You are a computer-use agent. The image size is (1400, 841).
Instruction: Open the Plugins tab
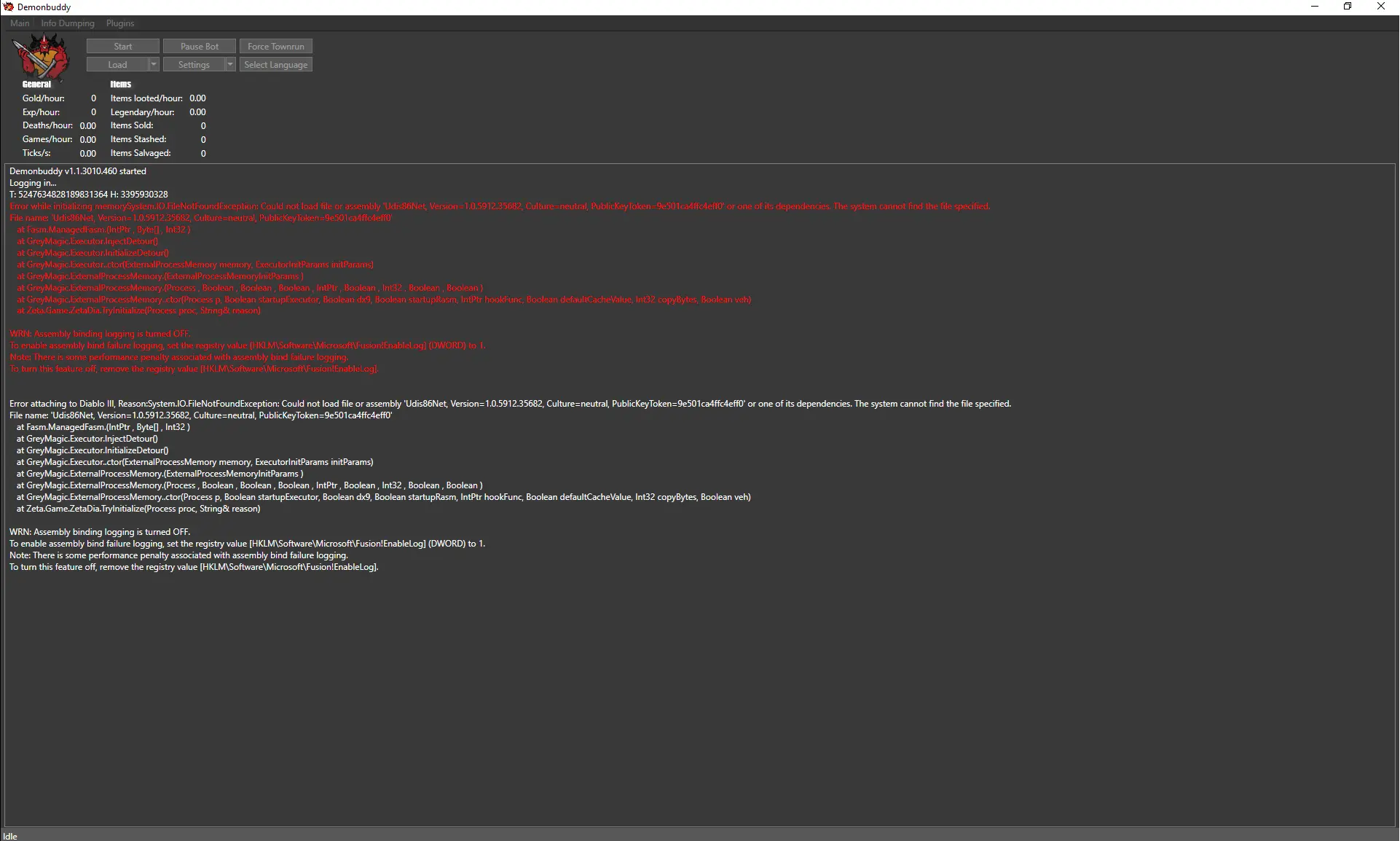click(x=120, y=23)
